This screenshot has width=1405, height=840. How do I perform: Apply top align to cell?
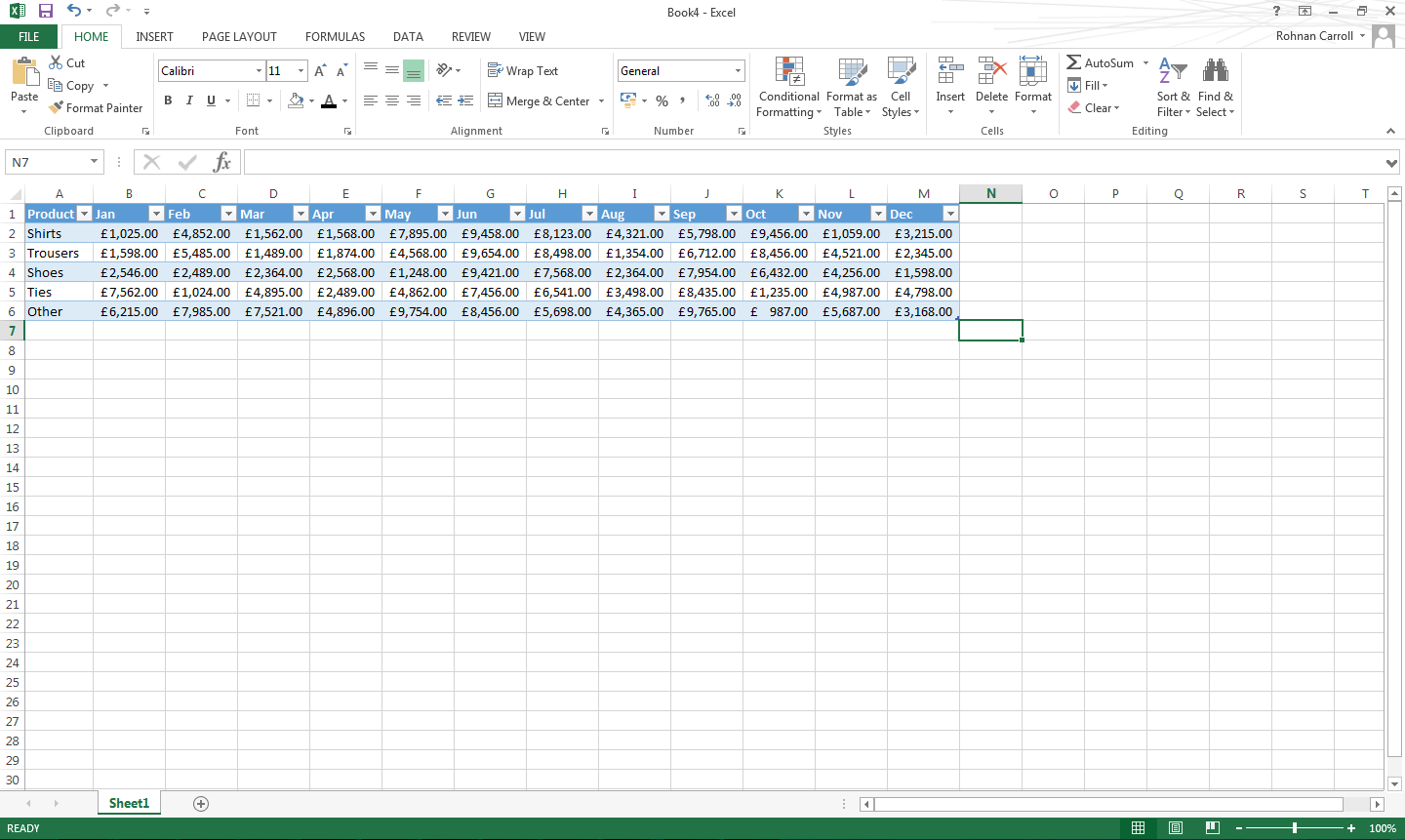point(371,70)
